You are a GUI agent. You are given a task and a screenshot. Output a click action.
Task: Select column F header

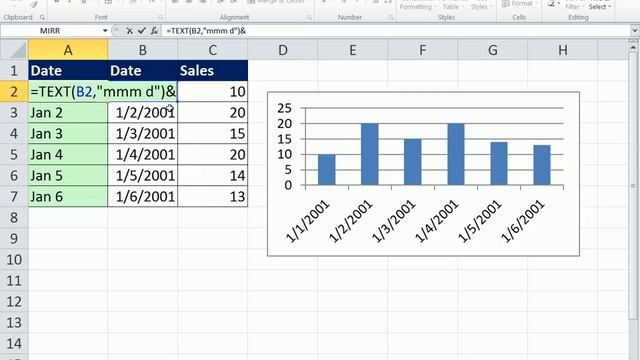[x=422, y=50]
